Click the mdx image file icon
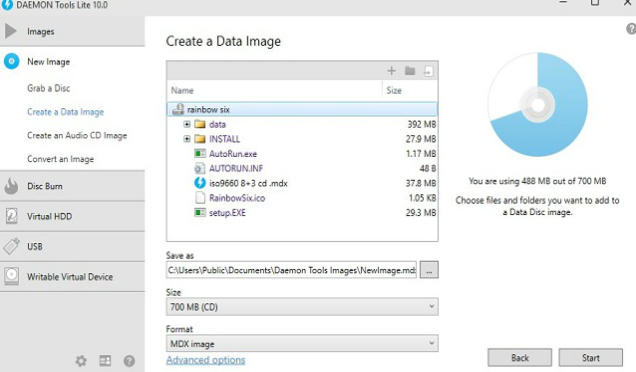 click(200, 183)
